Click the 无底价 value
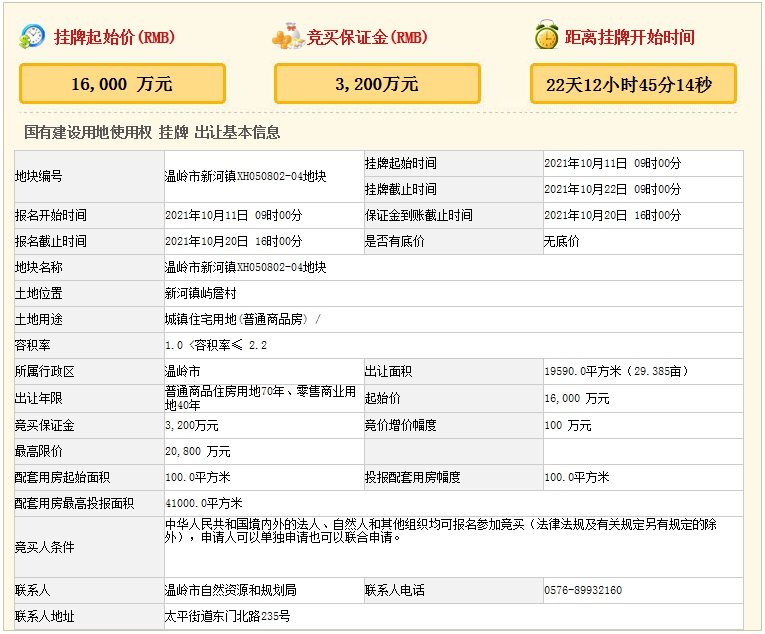Screen dimensions: 765x634 (562, 241)
